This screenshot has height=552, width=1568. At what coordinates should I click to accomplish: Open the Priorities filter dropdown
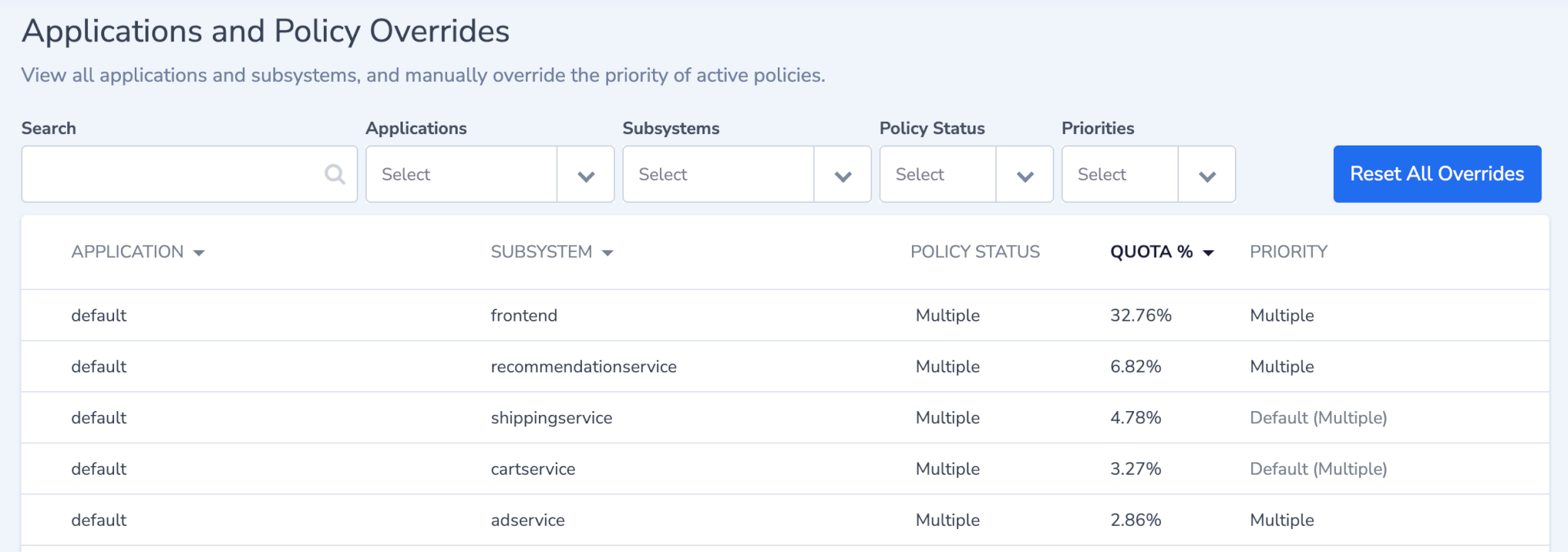pyautogui.click(x=1148, y=175)
